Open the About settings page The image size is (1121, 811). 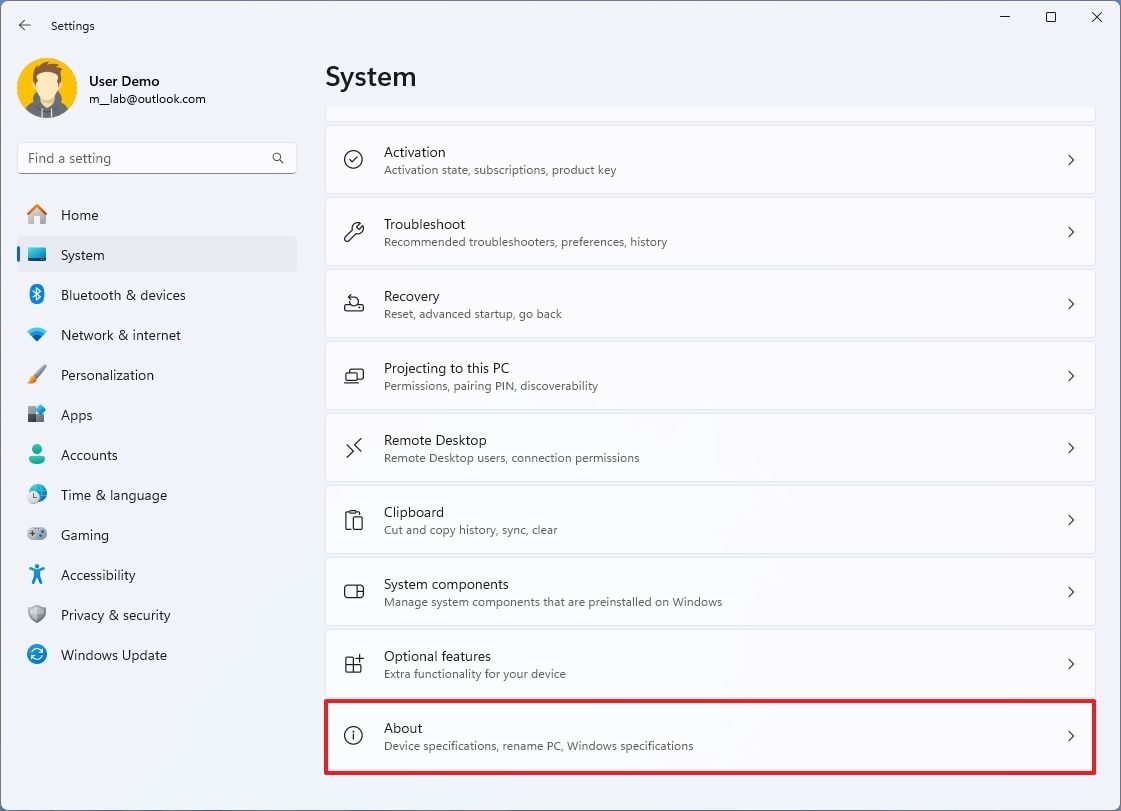pos(710,736)
